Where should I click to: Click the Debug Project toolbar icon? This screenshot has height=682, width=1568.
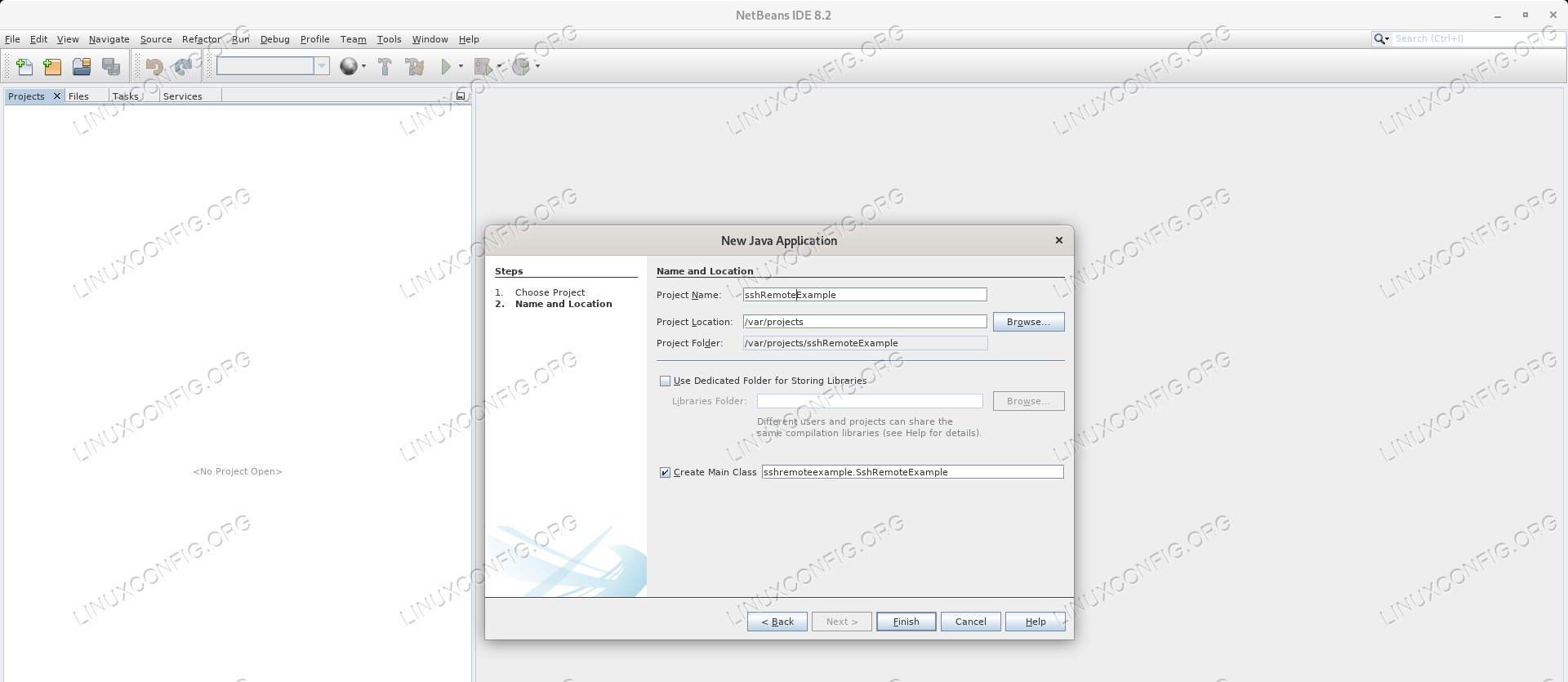483,66
